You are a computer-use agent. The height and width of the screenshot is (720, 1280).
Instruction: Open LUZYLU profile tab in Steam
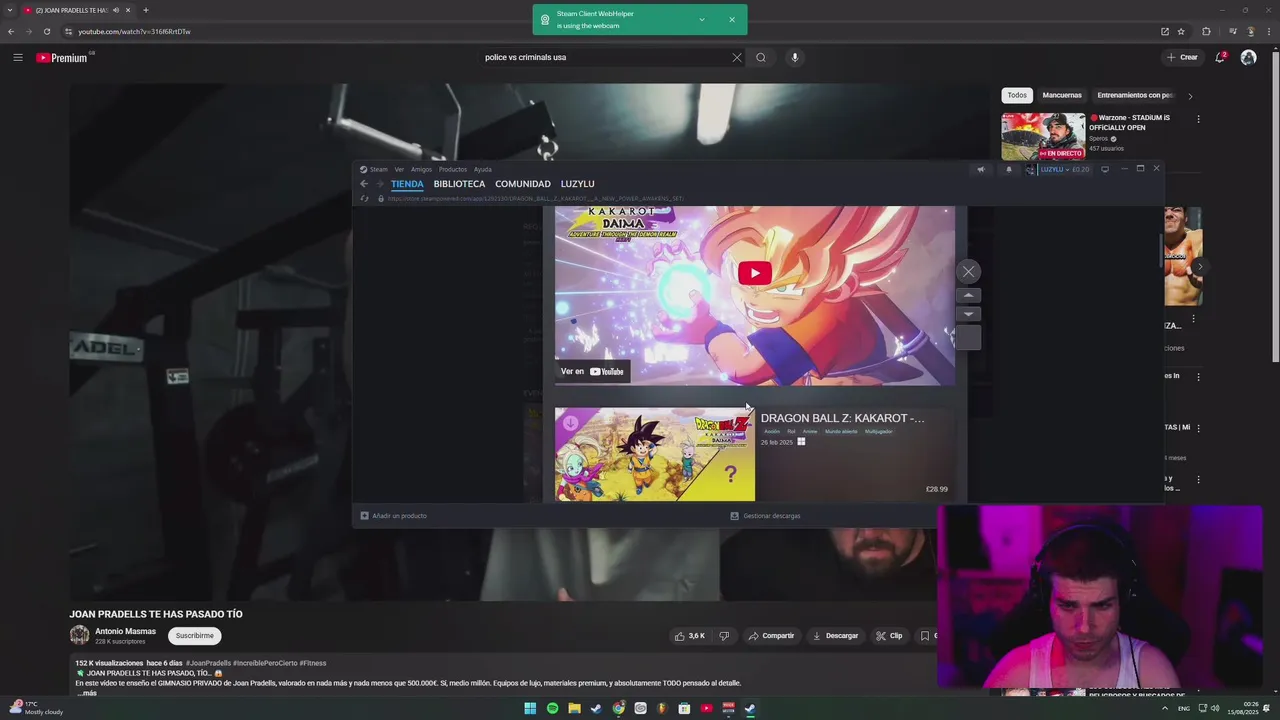click(x=578, y=184)
